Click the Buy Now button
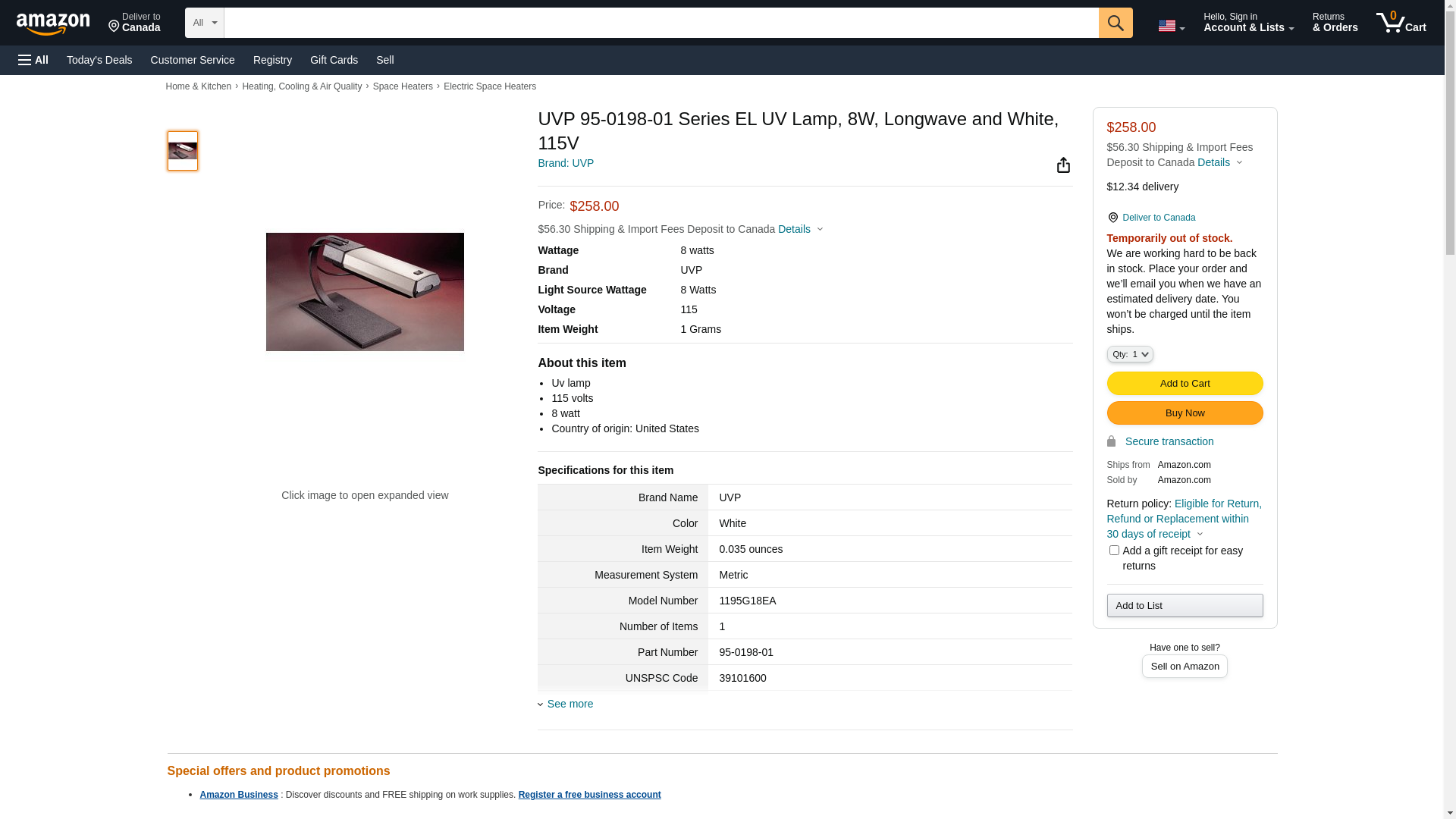The height and width of the screenshot is (819, 1456). click(x=1185, y=413)
